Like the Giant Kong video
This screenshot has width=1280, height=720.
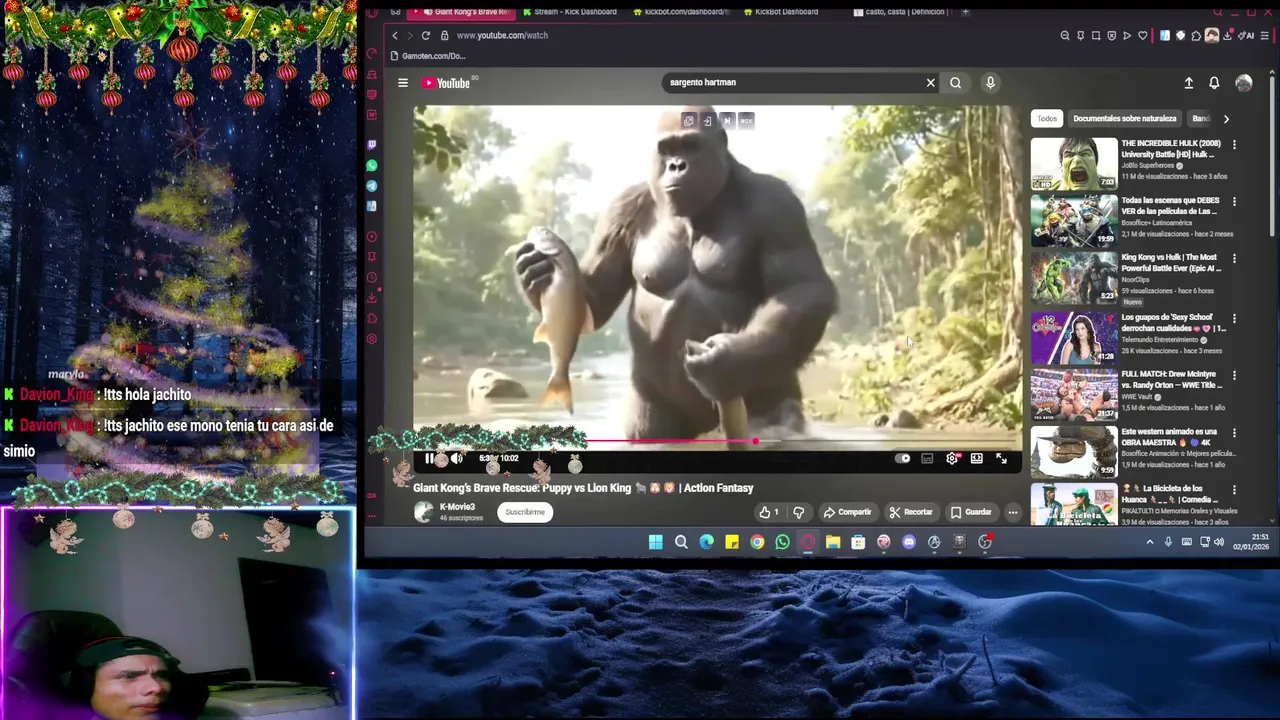click(769, 512)
